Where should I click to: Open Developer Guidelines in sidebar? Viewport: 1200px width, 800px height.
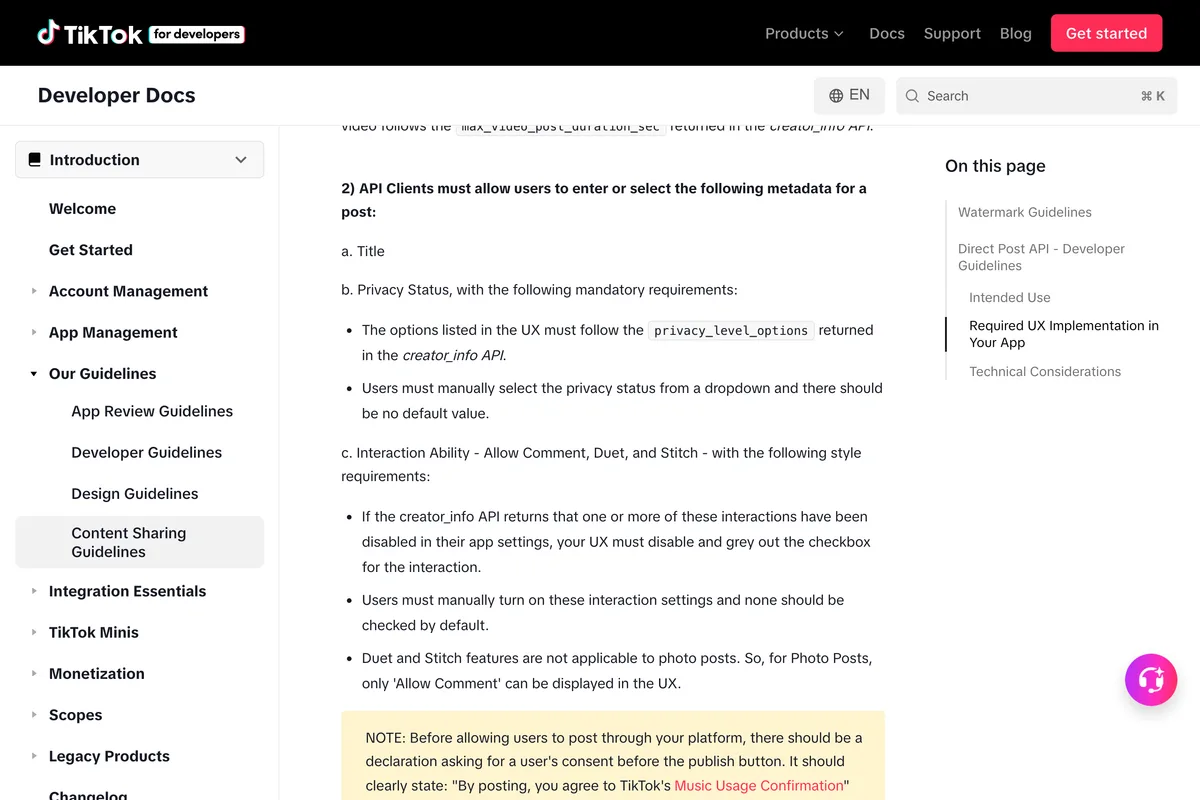(x=147, y=452)
